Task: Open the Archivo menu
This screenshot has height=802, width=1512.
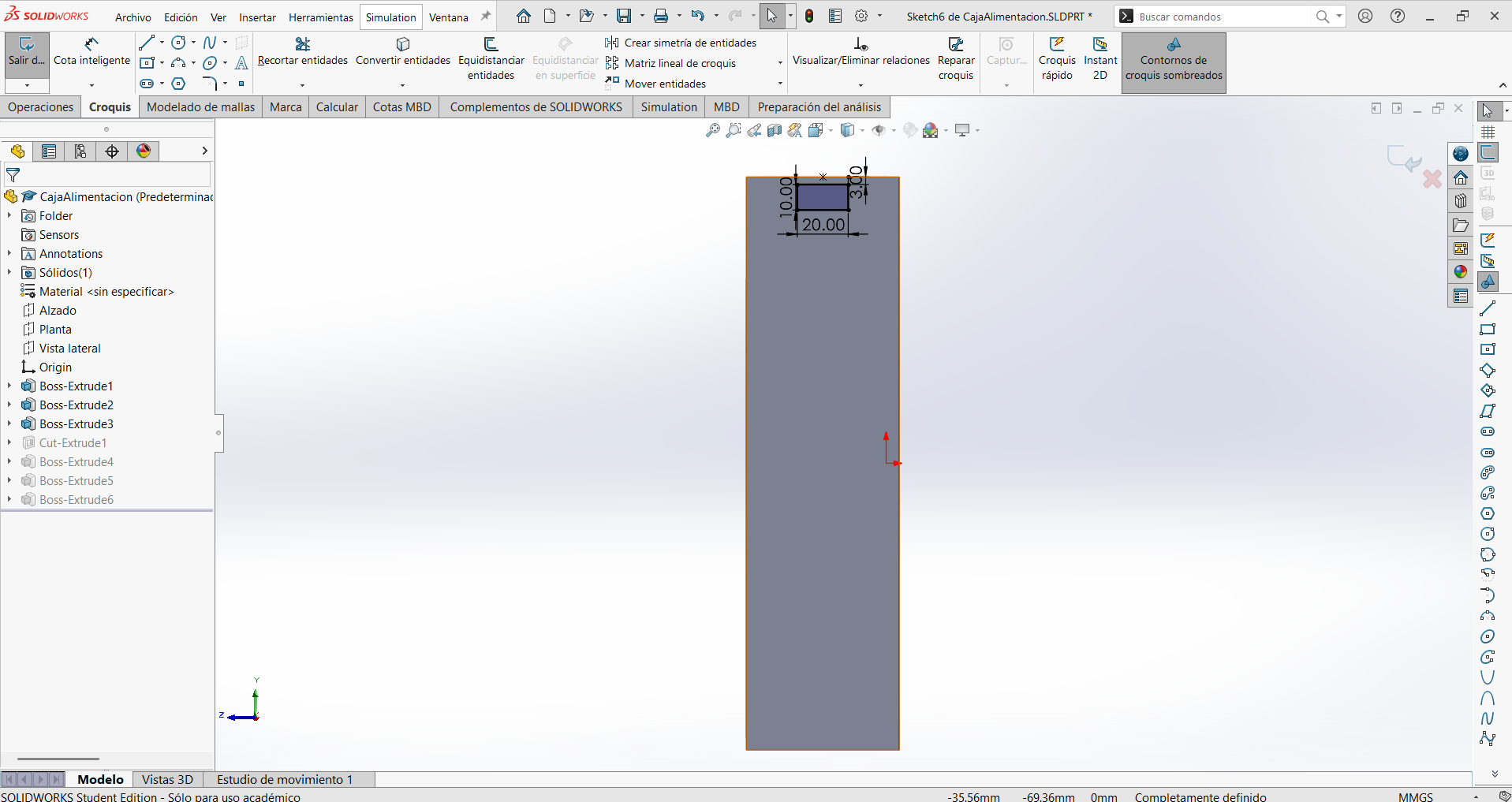Action: (133, 17)
